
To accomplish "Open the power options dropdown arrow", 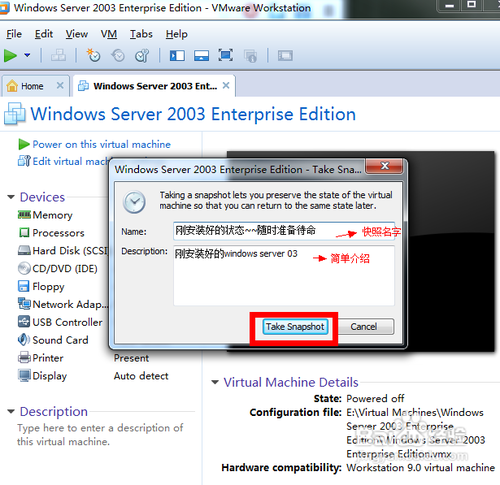I will point(27,55).
